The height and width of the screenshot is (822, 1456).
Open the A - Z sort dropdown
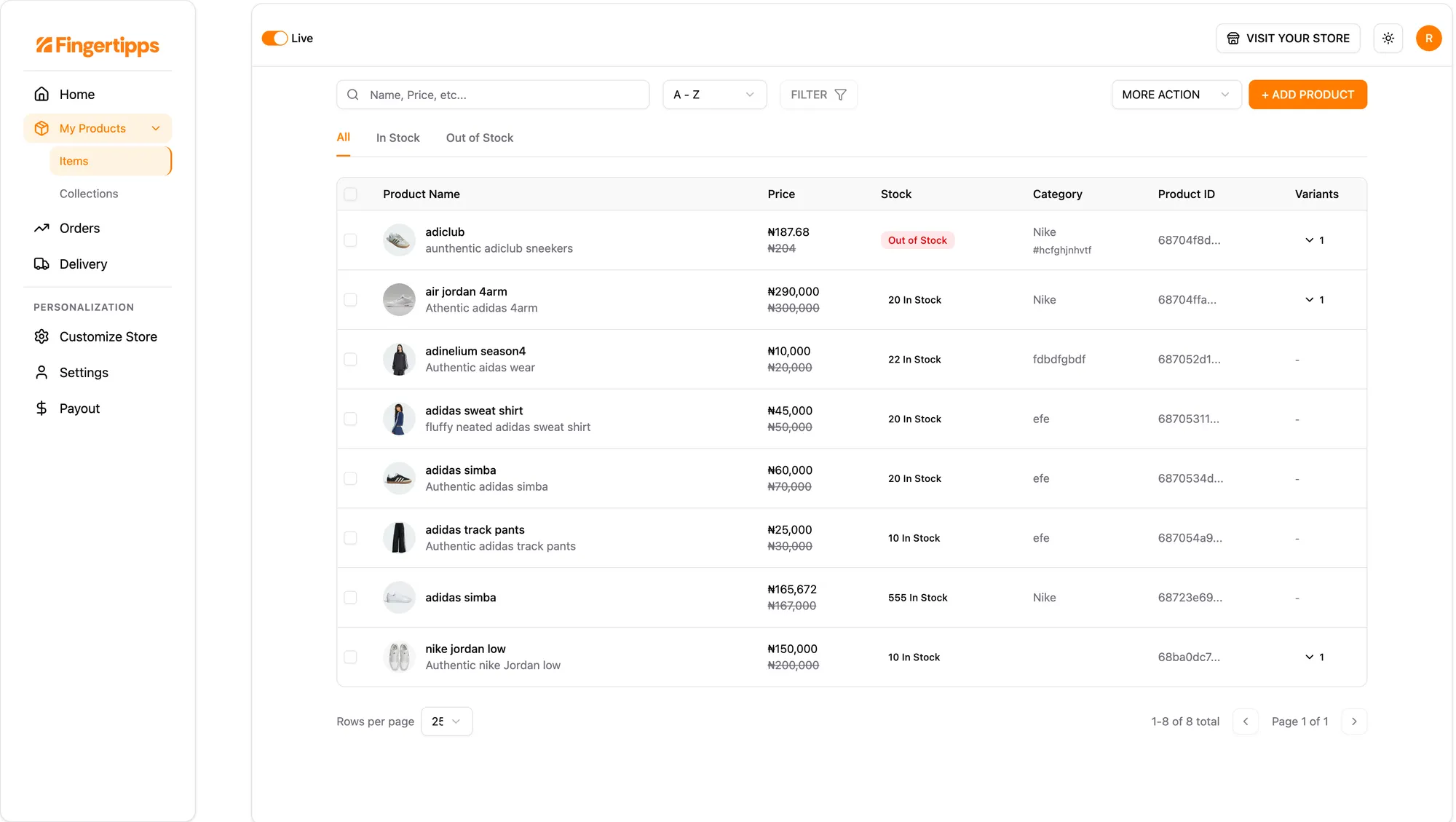point(713,95)
